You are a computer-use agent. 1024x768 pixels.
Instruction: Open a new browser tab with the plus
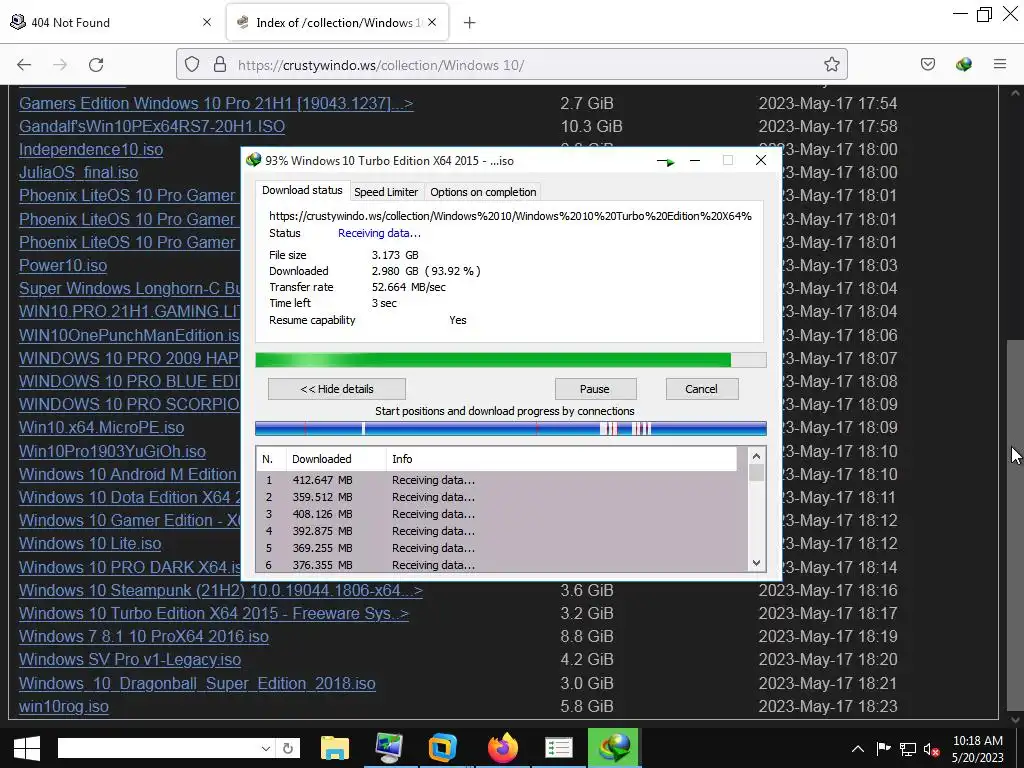point(470,23)
